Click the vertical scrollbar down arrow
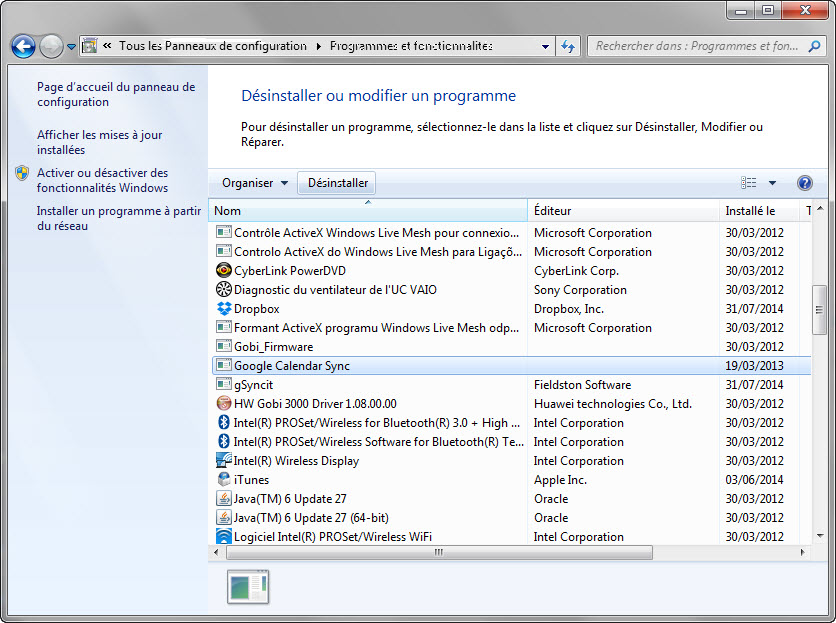 pyautogui.click(x=820, y=536)
